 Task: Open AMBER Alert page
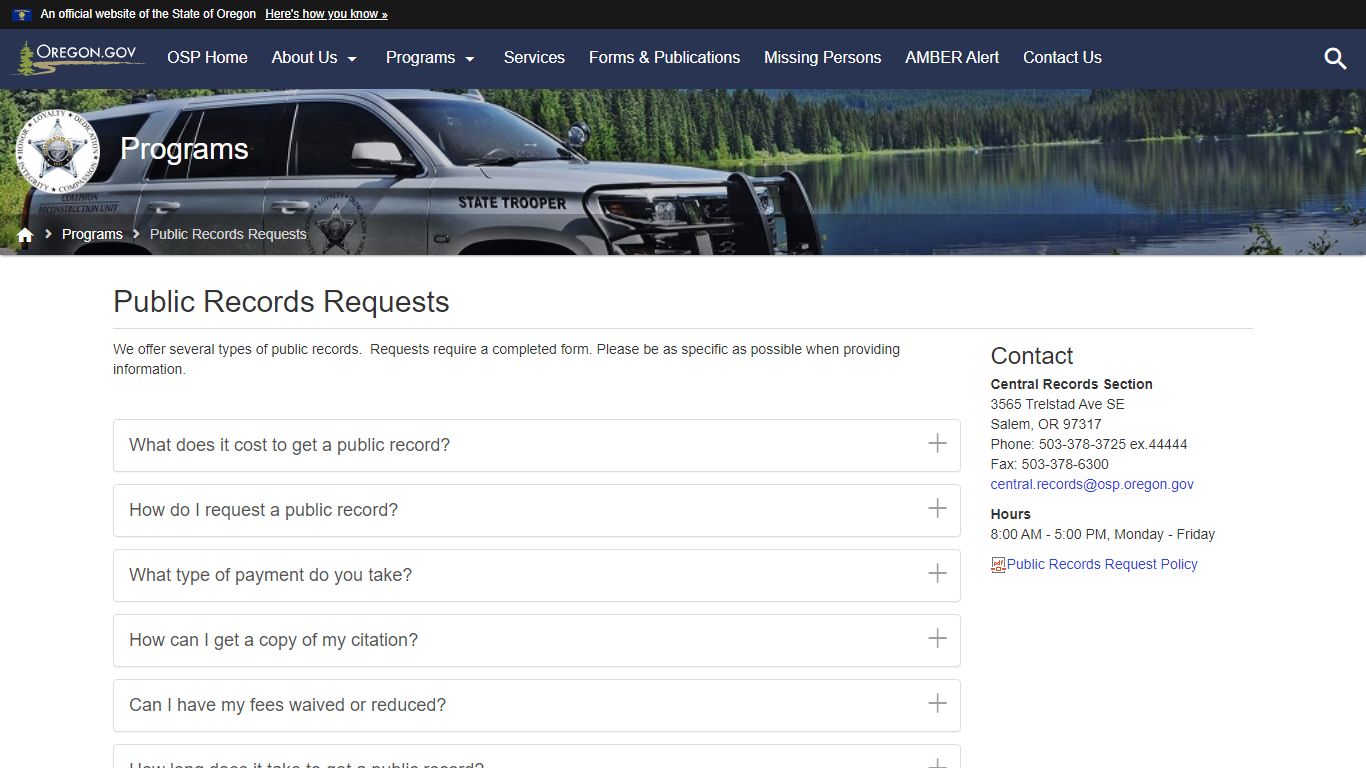click(952, 58)
